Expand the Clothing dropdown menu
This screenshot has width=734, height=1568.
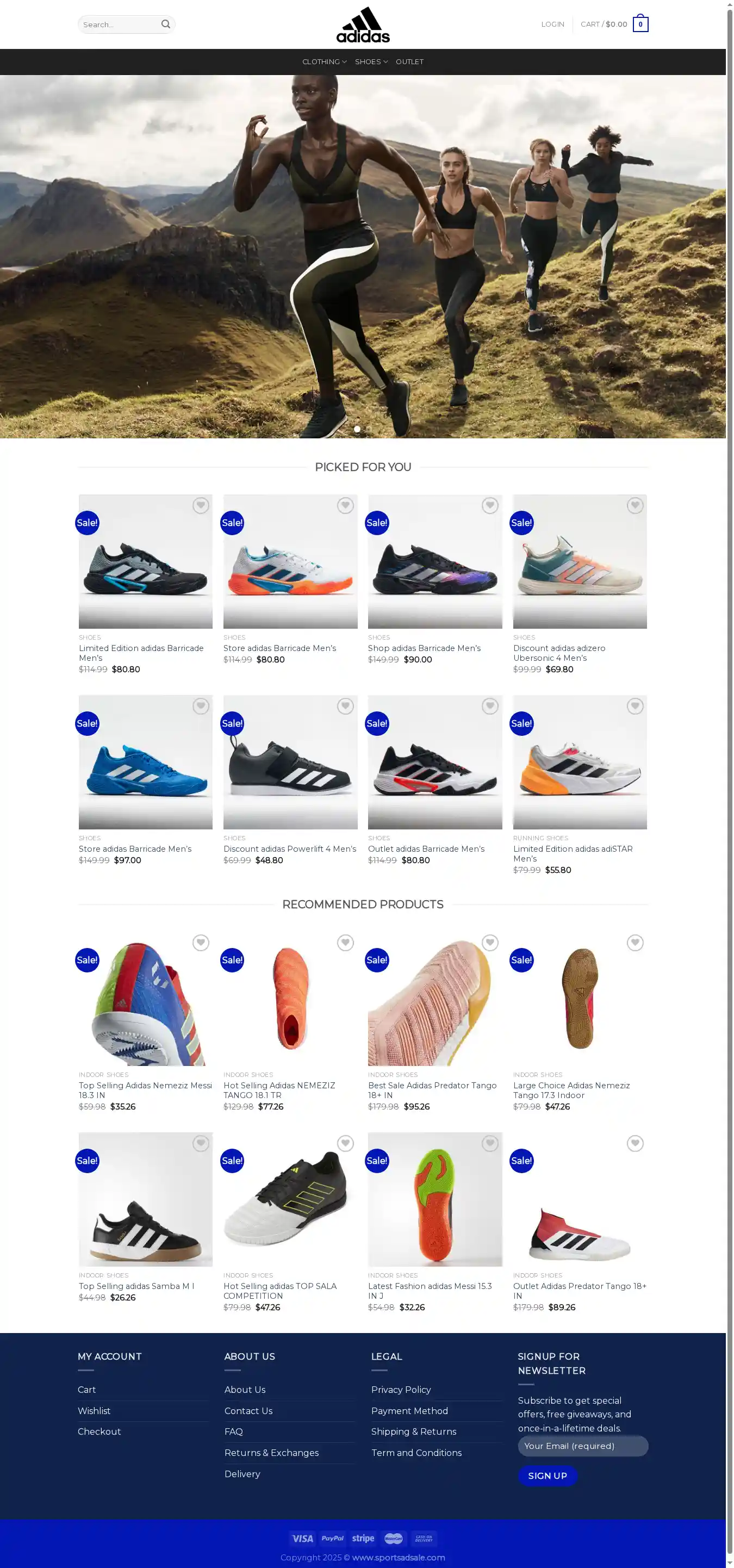pos(325,61)
